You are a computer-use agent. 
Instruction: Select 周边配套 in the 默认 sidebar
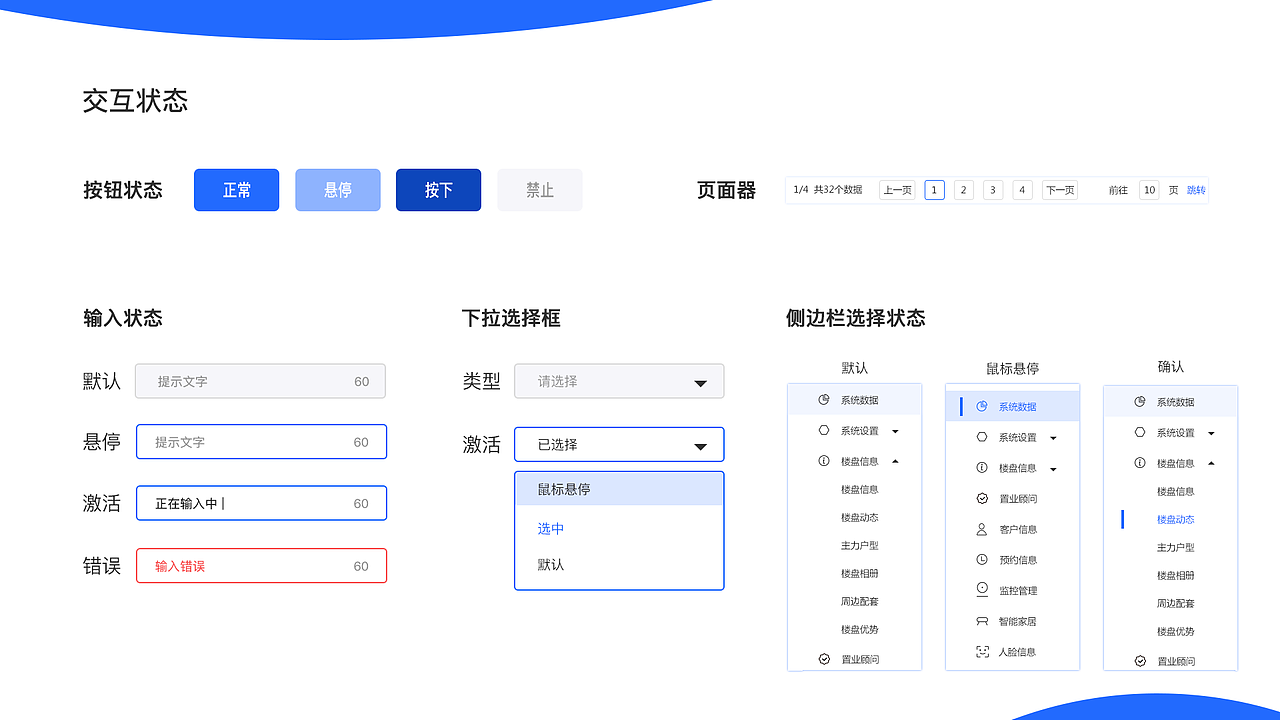(x=860, y=602)
